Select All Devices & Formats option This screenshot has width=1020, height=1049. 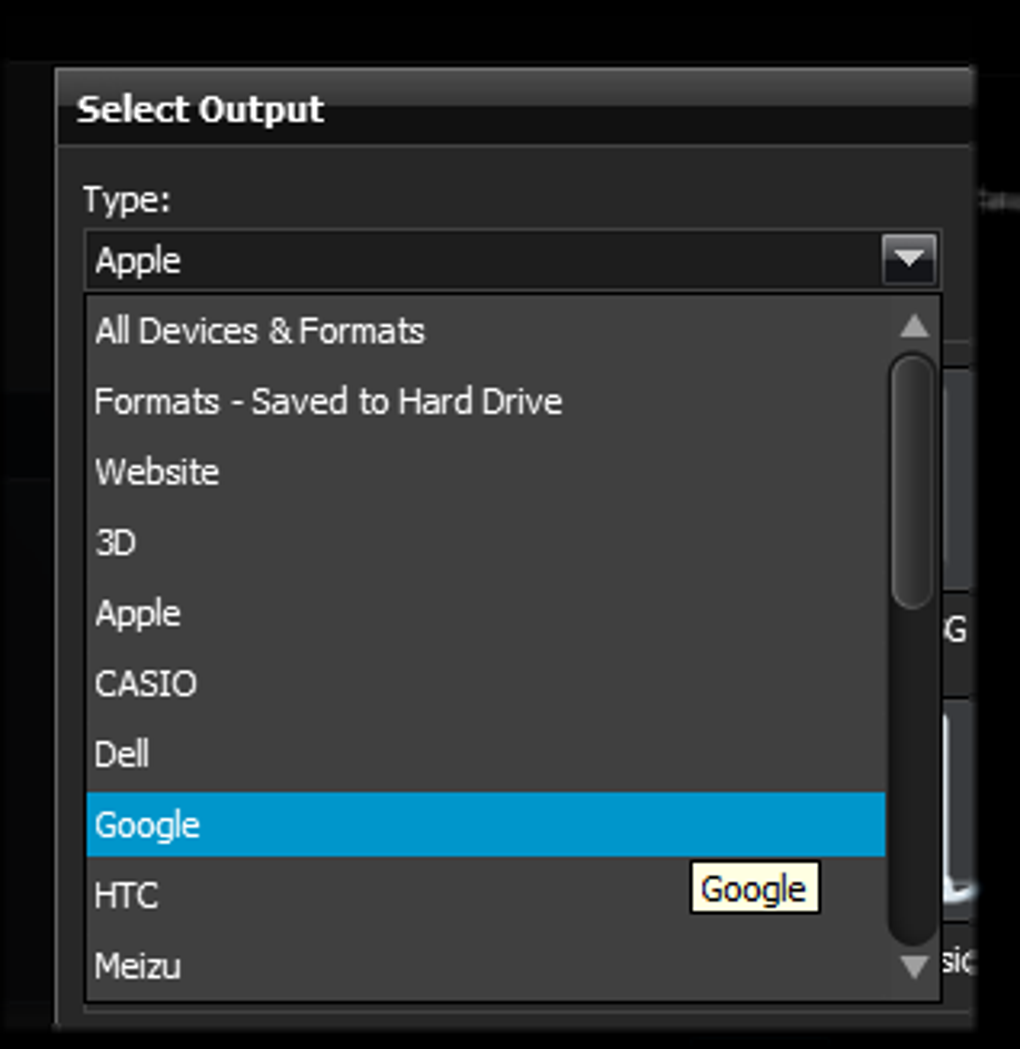pos(486,330)
